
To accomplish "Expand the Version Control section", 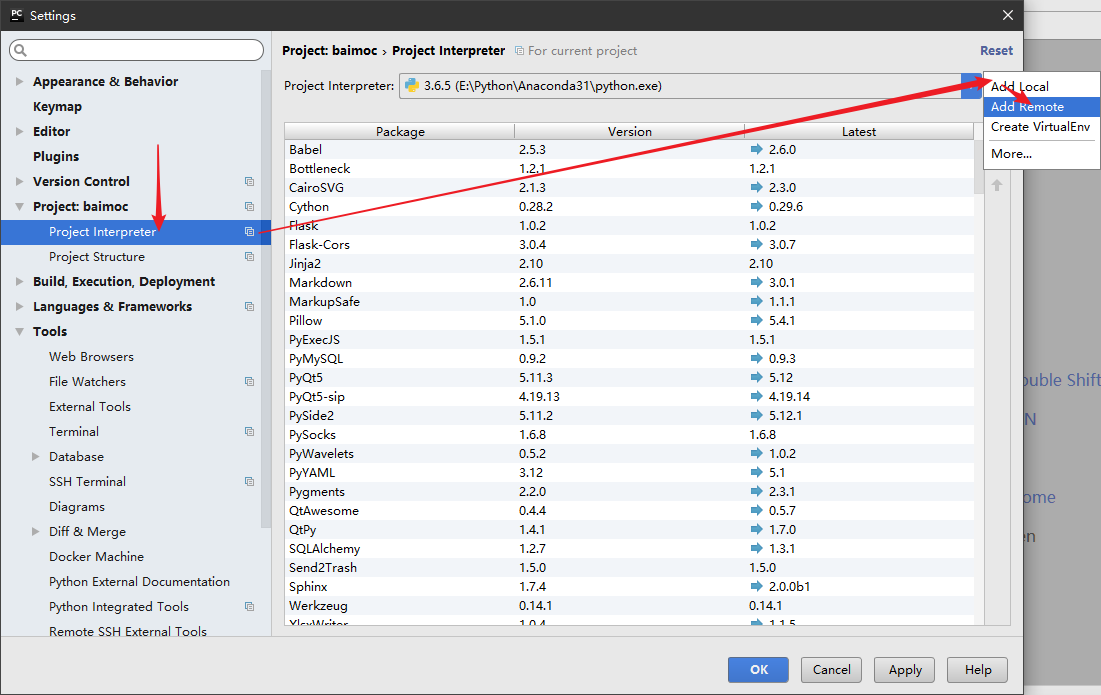I will pyautogui.click(x=20, y=181).
